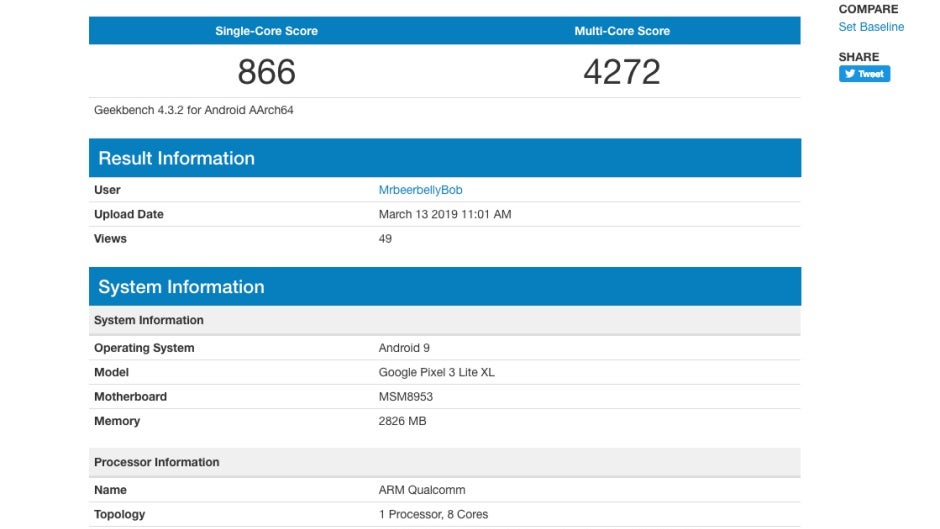The width and height of the screenshot is (940, 529).
Task: Select the Multi-Core Score header
Action: [622, 31]
